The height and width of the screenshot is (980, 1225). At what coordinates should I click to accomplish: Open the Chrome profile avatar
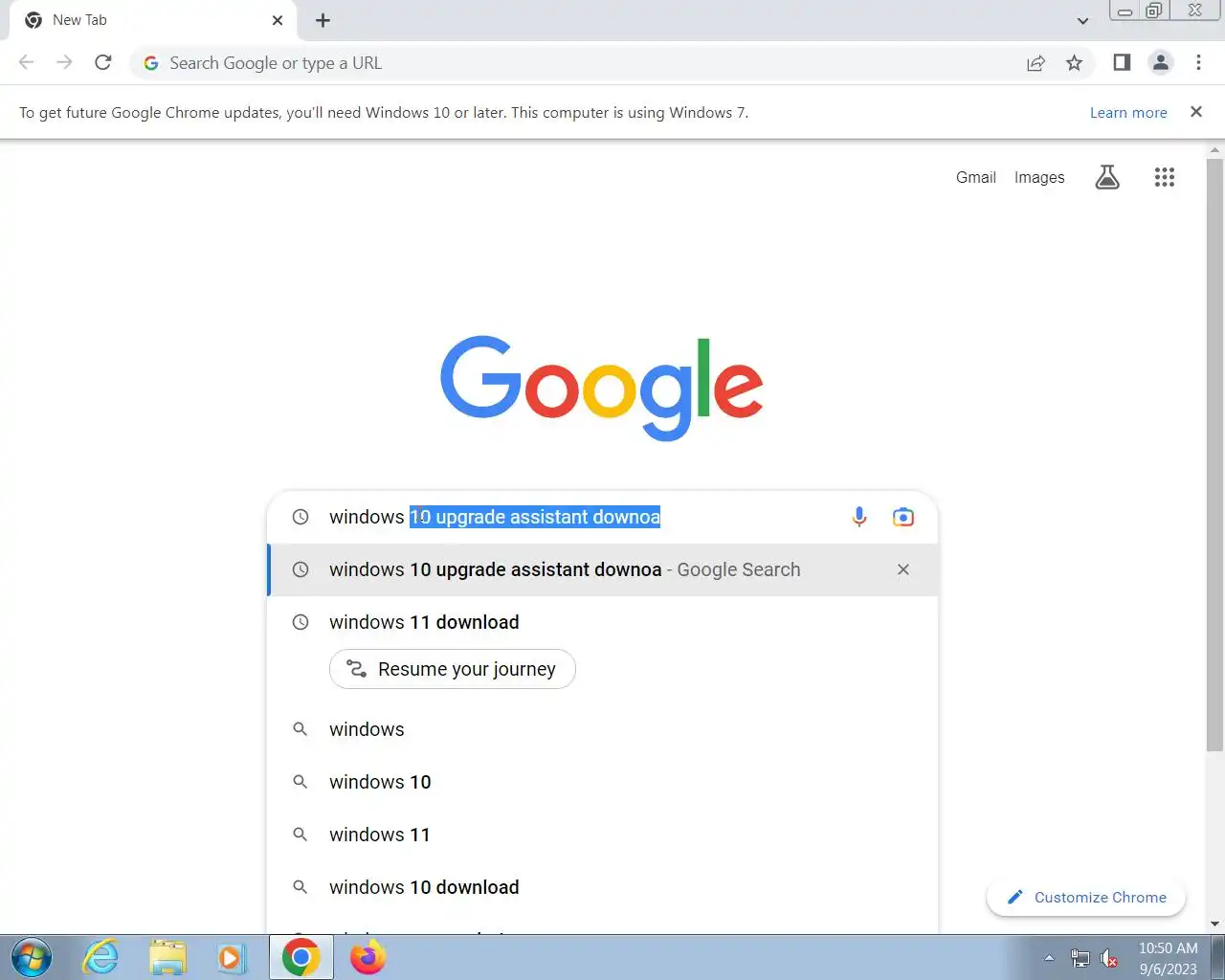click(x=1160, y=62)
